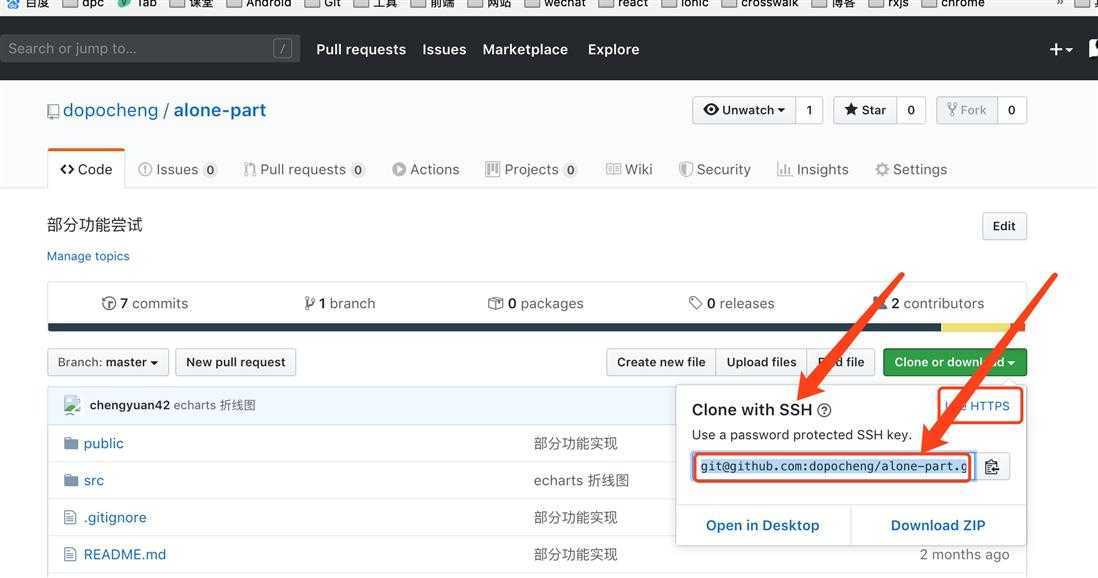Click the latest commit message echarts 折线图
The height and width of the screenshot is (578, 1098).
214,405
